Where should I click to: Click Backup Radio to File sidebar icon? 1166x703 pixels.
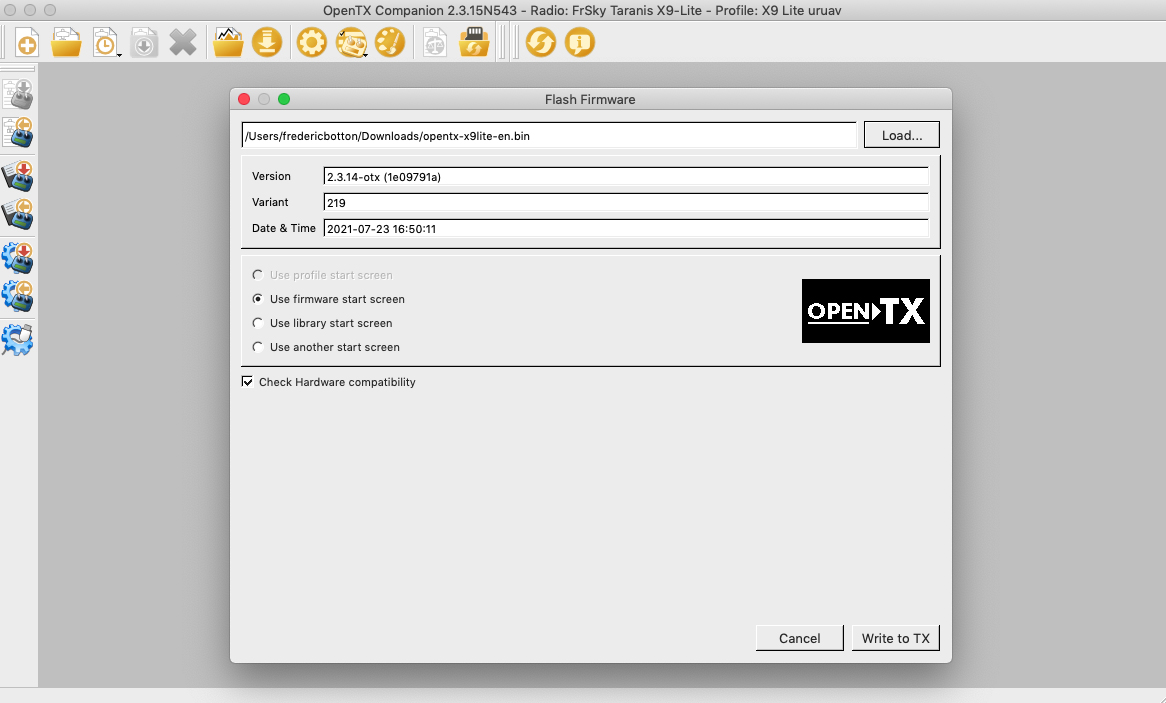tap(18, 214)
